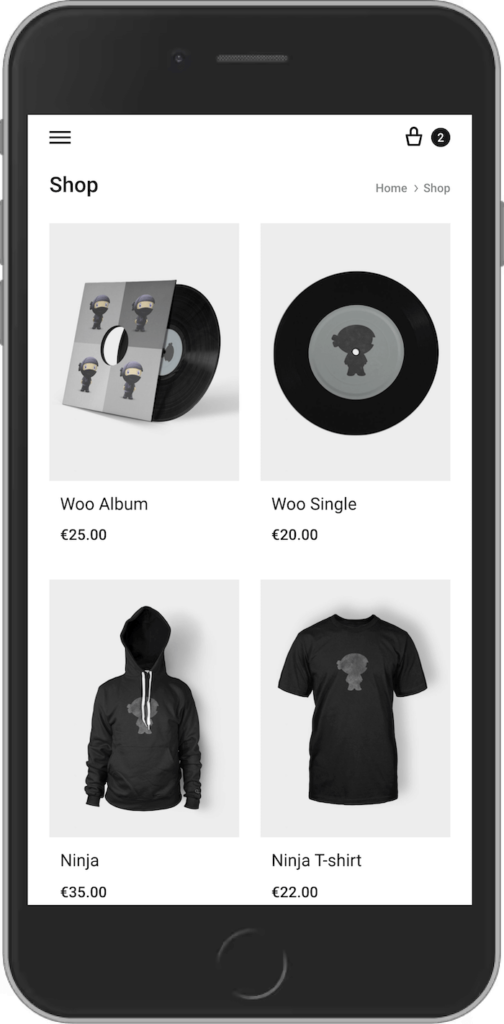The height and width of the screenshot is (1024, 504).
Task: Click the cart count badge showing 2
Action: (x=441, y=137)
